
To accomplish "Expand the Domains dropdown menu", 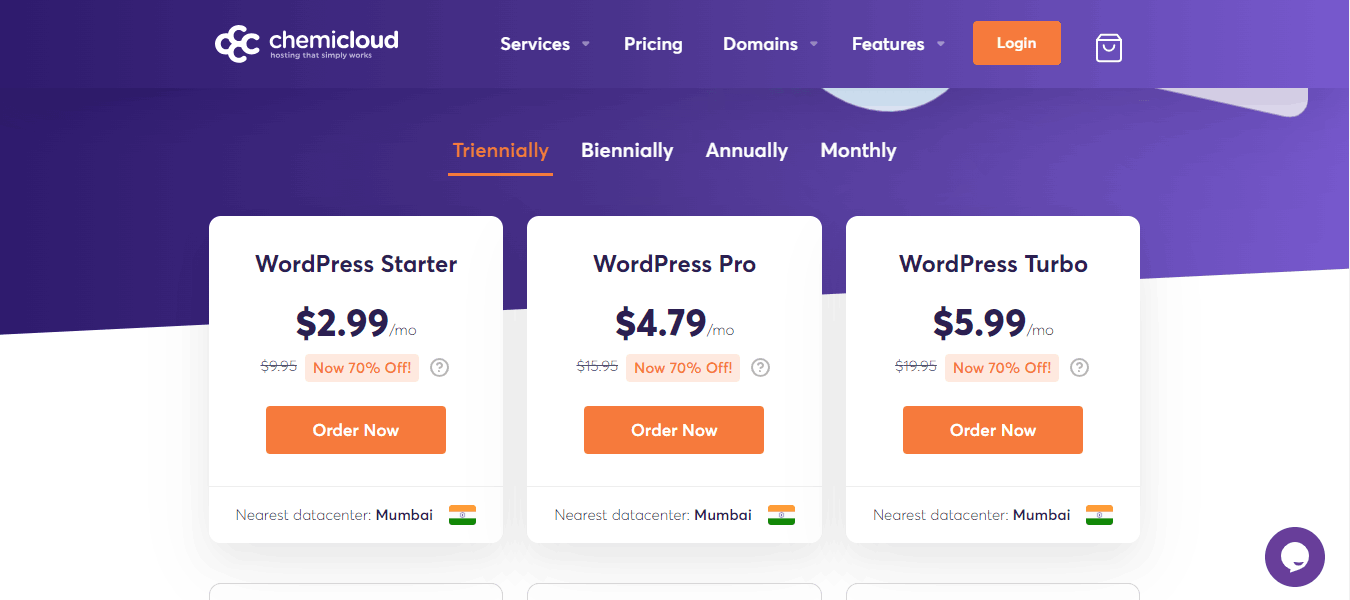I will 770,44.
